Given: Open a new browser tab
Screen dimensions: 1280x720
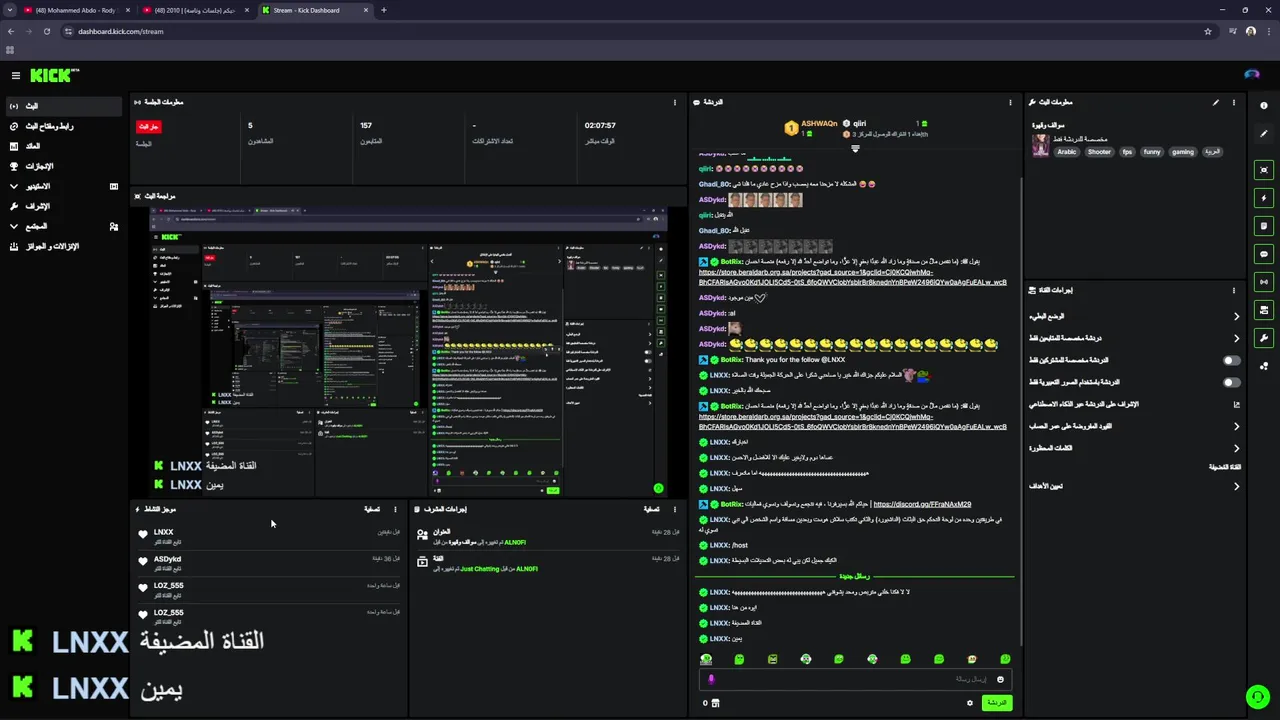Looking at the screenshot, I should 384,10.
